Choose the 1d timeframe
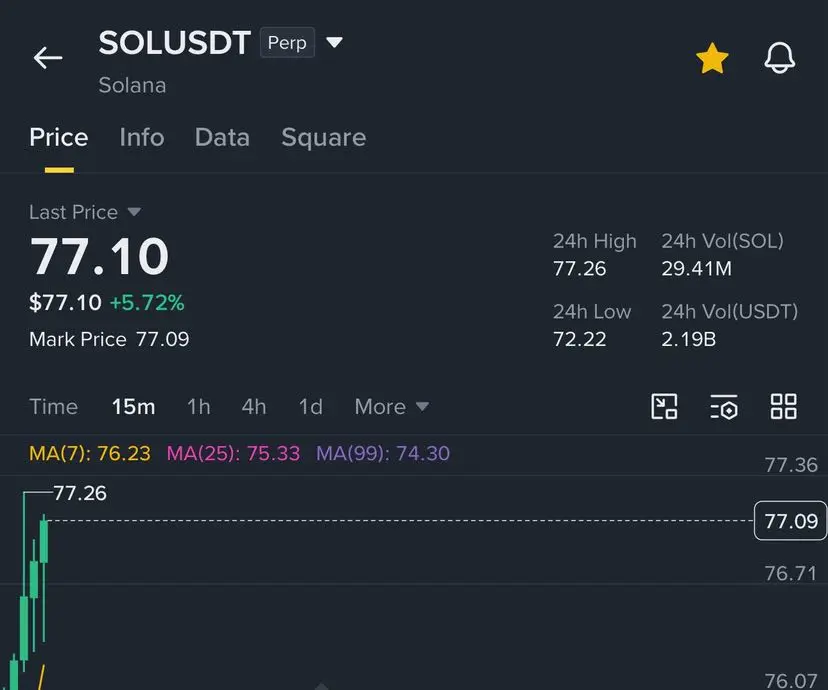 pyautogui.click(x=310, y=407)
